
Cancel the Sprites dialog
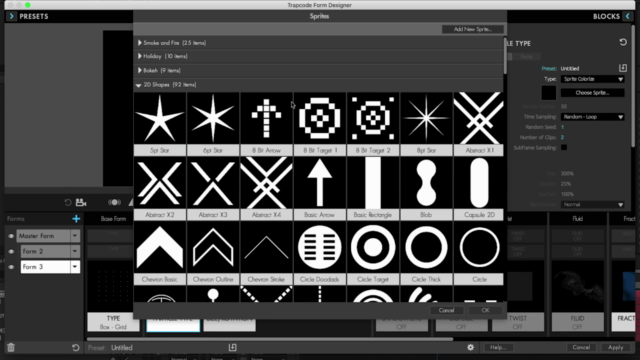point(446,310)
